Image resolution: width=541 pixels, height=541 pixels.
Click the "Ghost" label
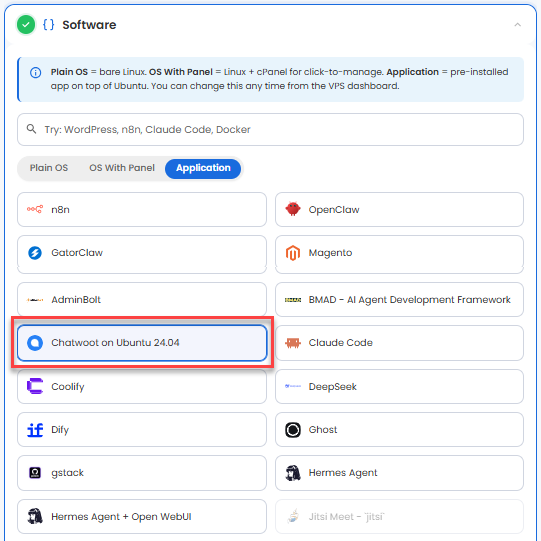pos(323,430)
